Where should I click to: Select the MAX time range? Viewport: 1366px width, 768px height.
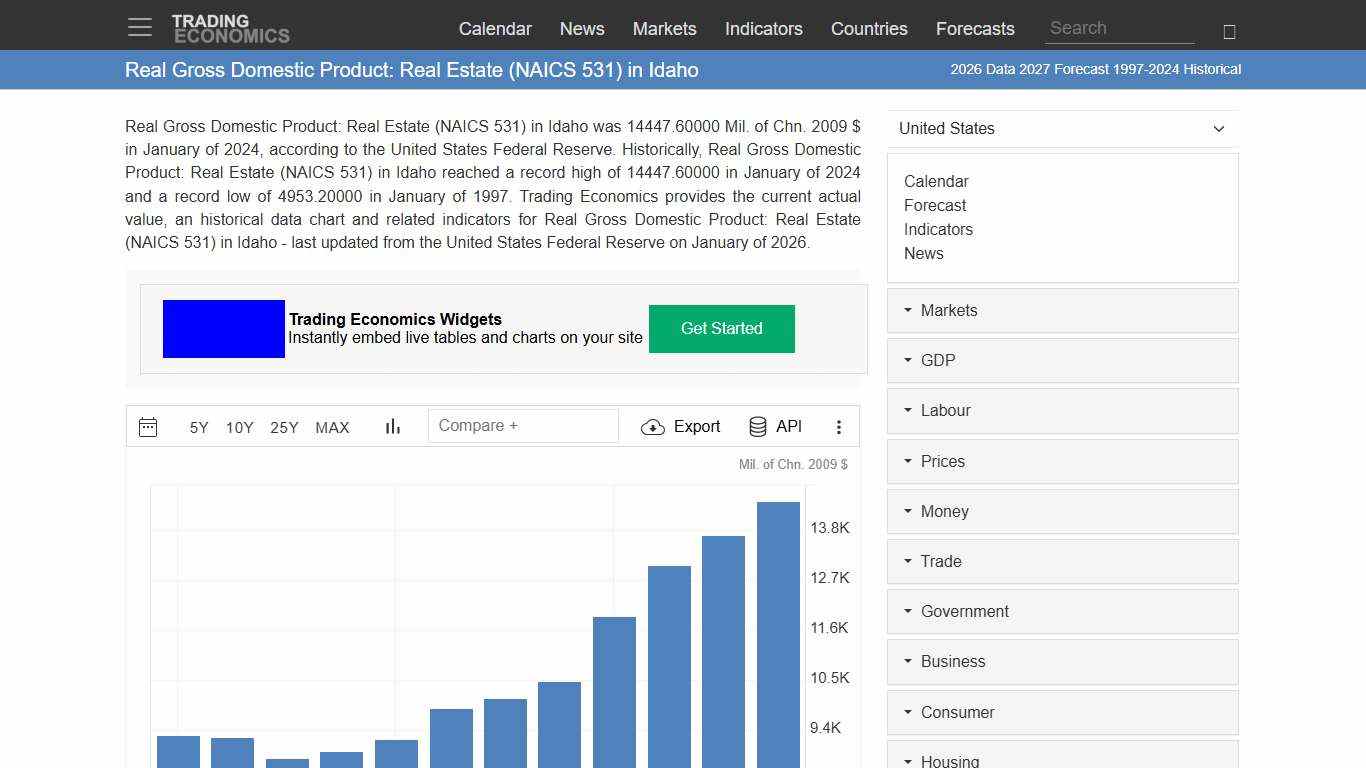click(x=332, y=427)
